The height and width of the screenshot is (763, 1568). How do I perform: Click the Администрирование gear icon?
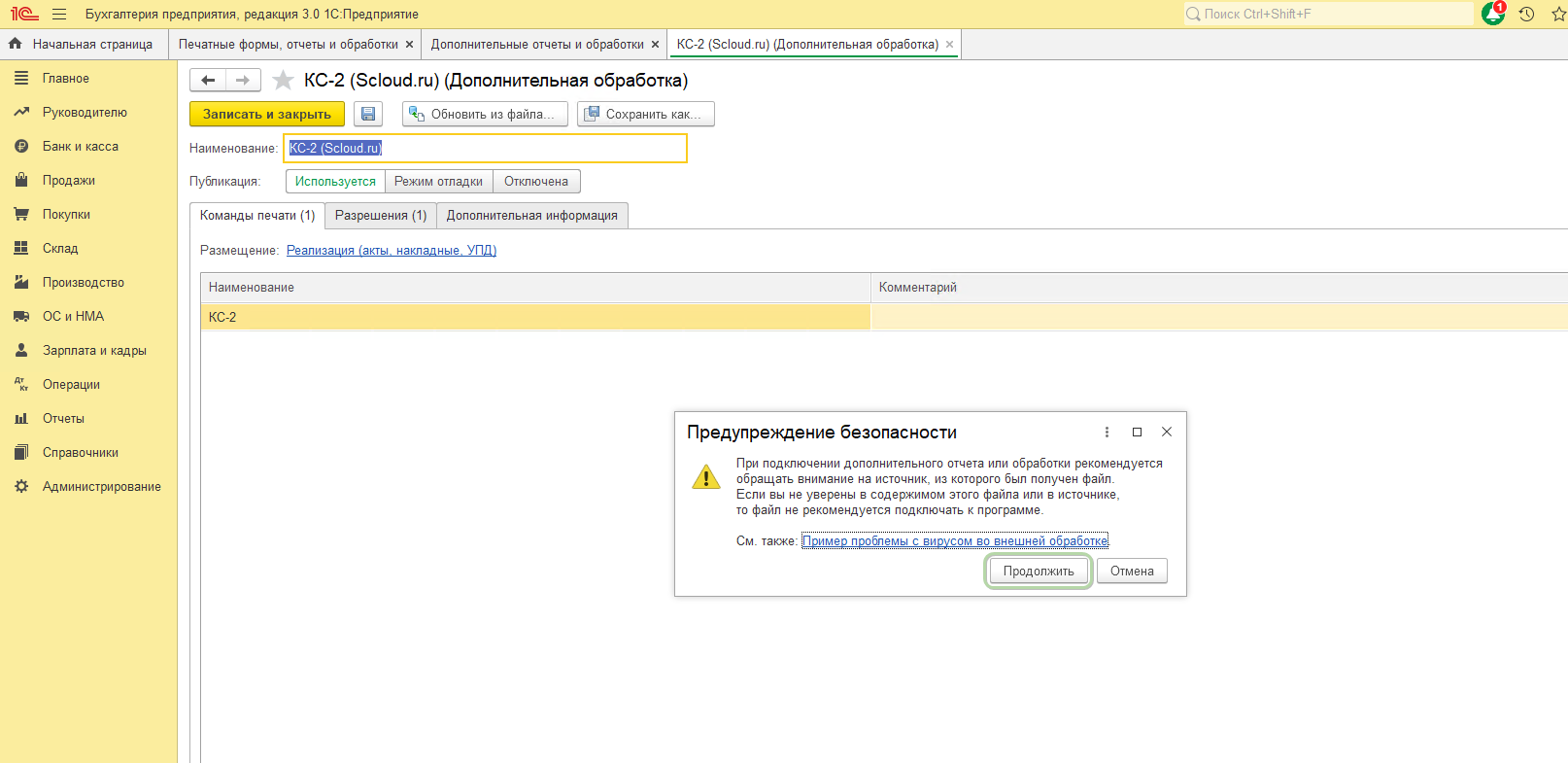click(x=21, y=486)
